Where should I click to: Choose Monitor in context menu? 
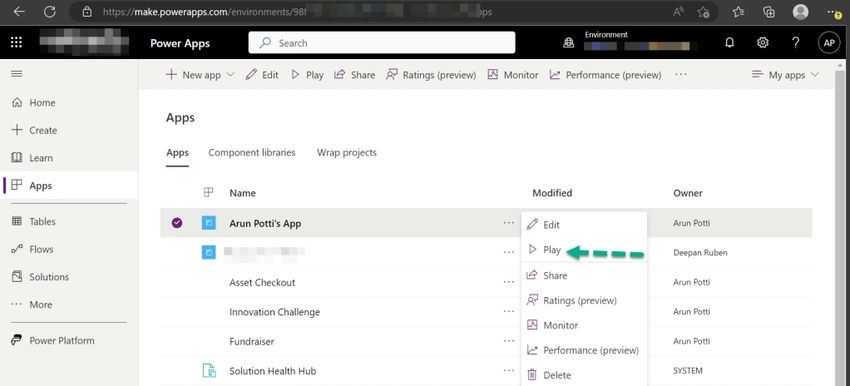point(584,325)
